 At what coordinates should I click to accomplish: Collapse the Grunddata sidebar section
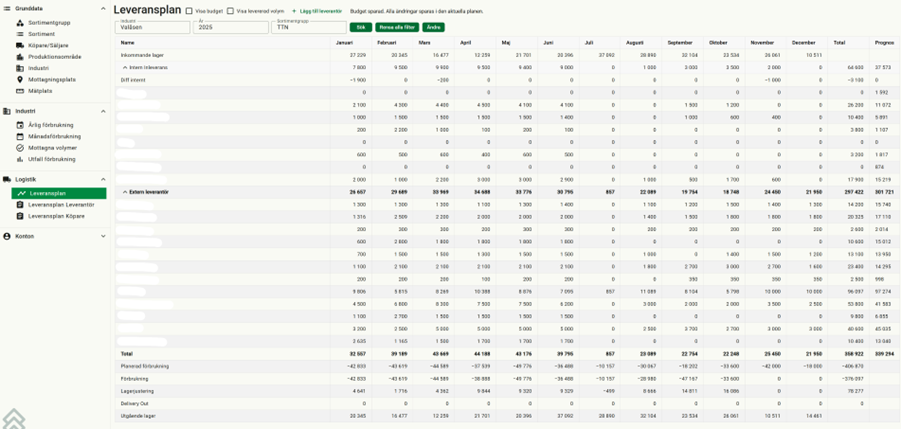pyautogui.click(x=103, y=8)
